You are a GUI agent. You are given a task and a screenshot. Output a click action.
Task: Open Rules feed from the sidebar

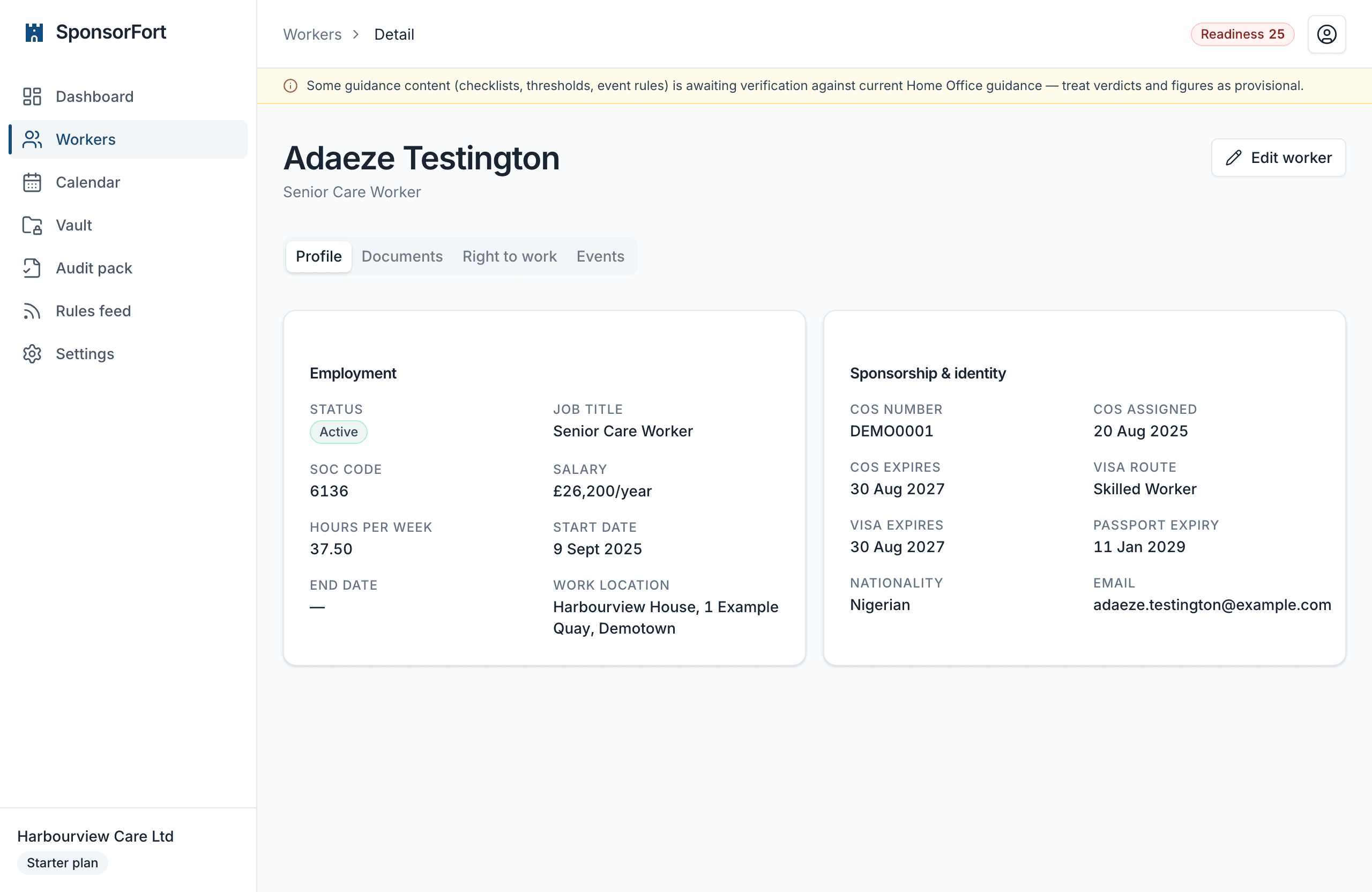point(129,311)
